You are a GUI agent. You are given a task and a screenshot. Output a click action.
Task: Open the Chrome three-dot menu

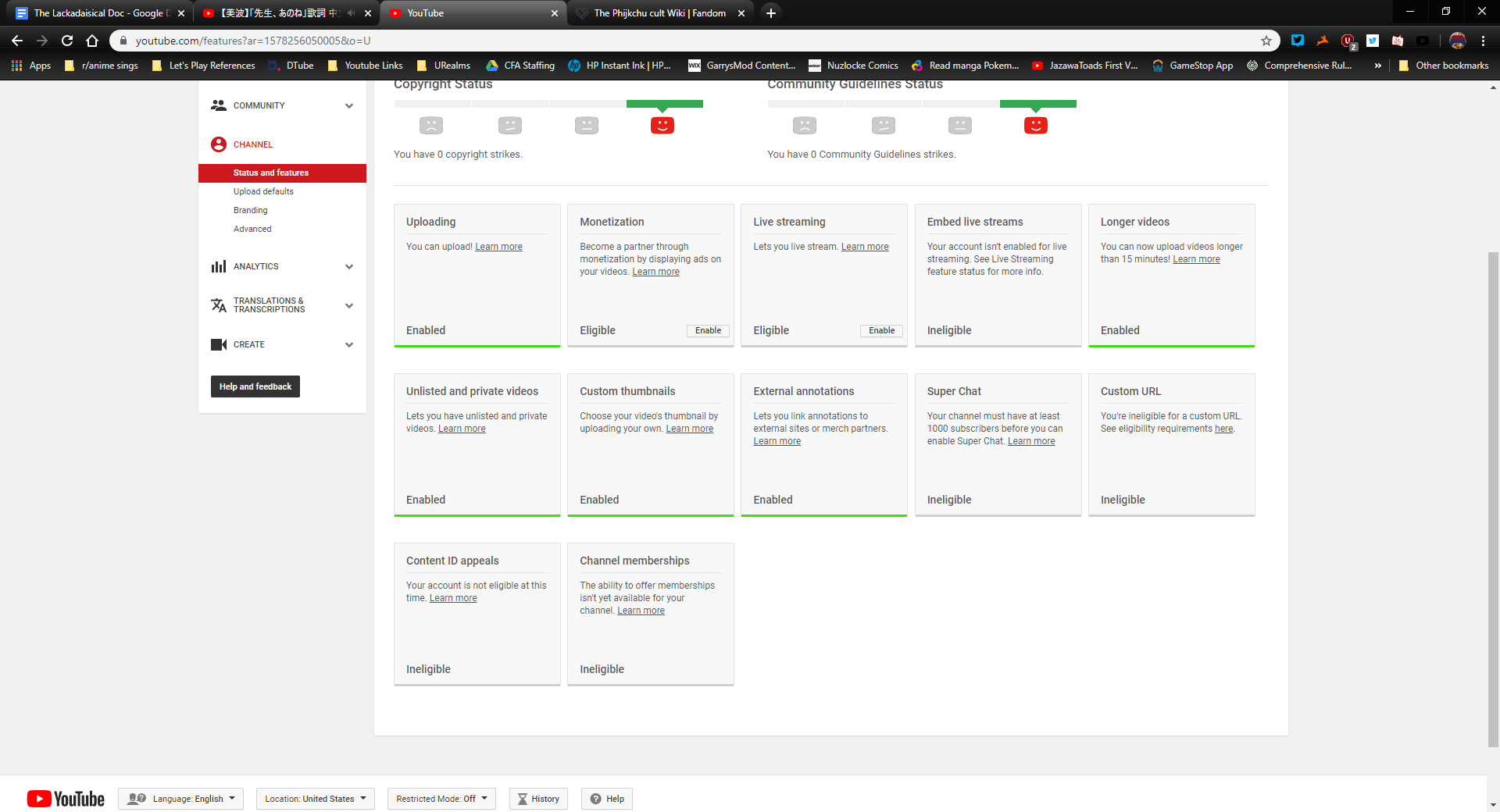(1483, 41)
